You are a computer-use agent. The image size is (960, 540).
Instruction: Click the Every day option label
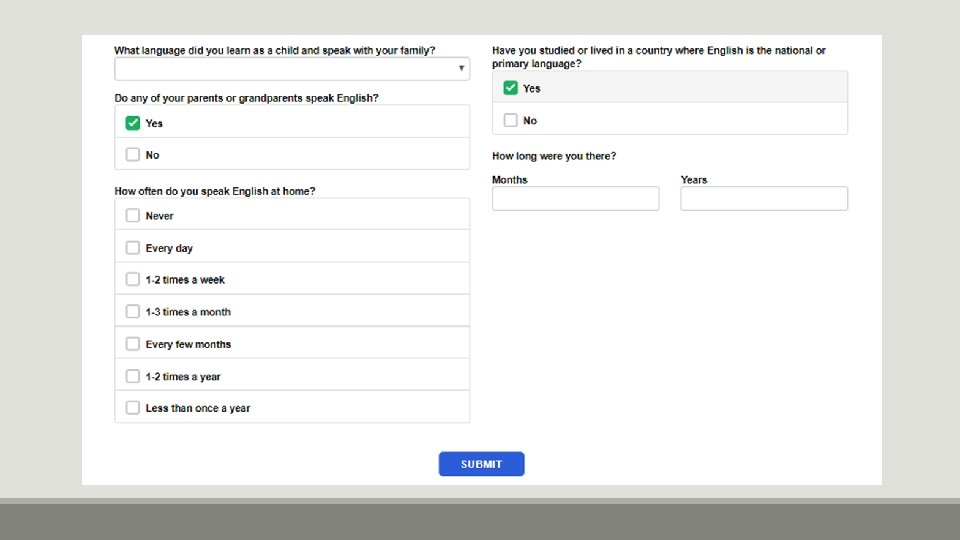coord(169,248)
